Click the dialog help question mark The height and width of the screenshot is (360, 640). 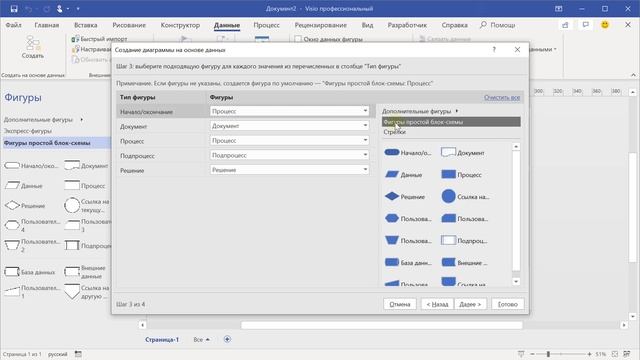point(494,49)
